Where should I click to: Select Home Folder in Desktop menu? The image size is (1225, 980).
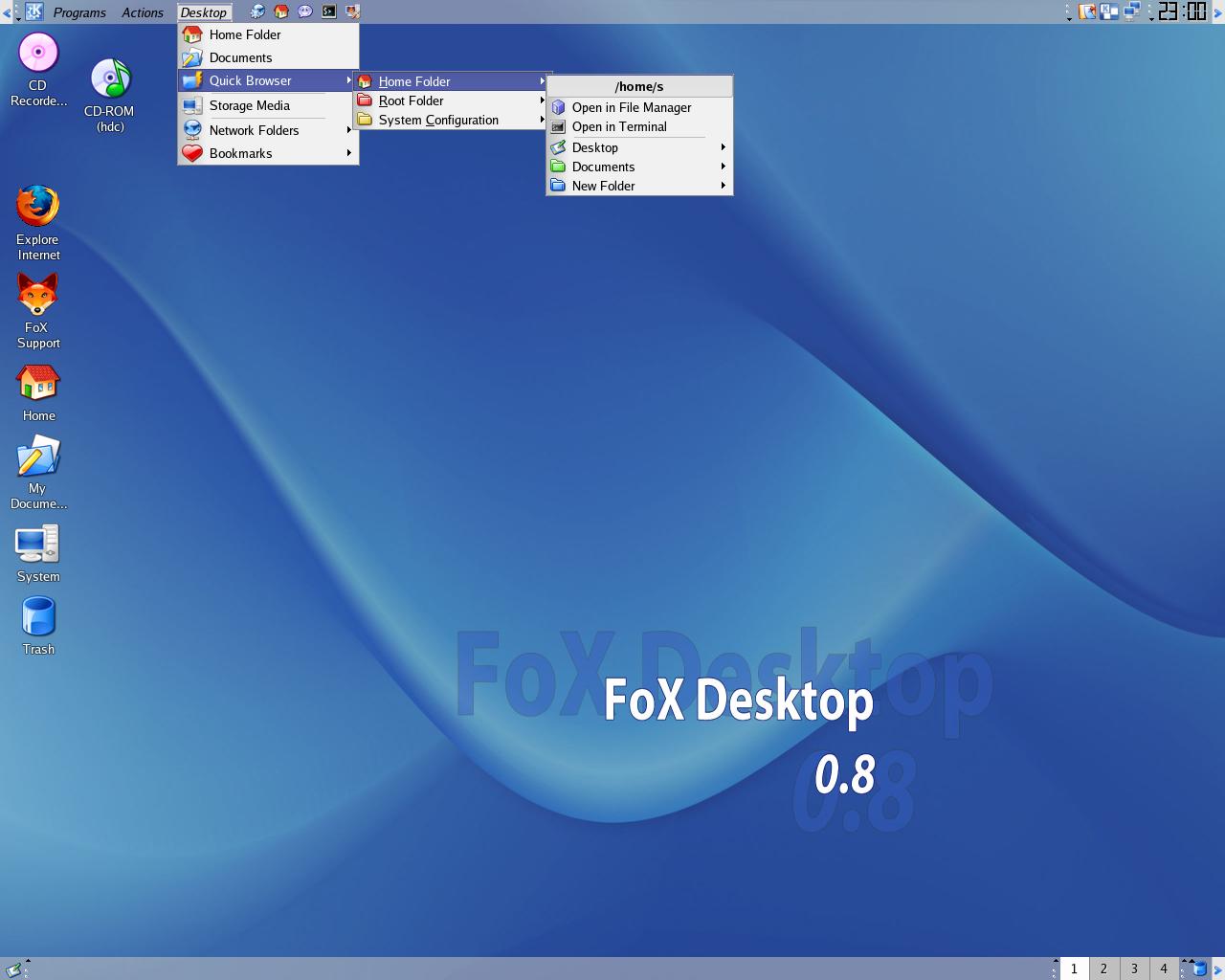pyautogui.click(x=268, y=34)
